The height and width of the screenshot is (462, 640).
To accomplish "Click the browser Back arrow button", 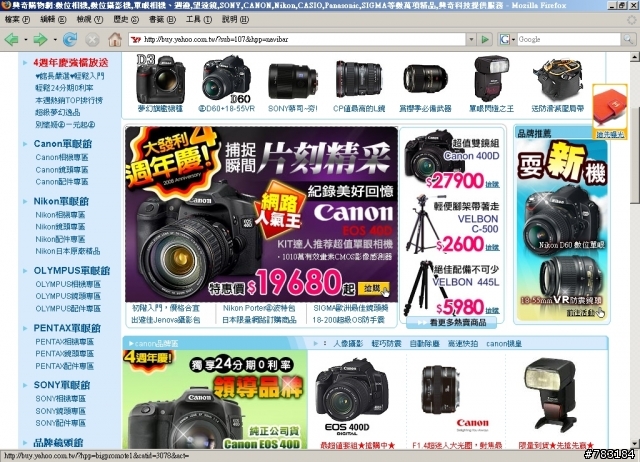I will click(11, 40).
